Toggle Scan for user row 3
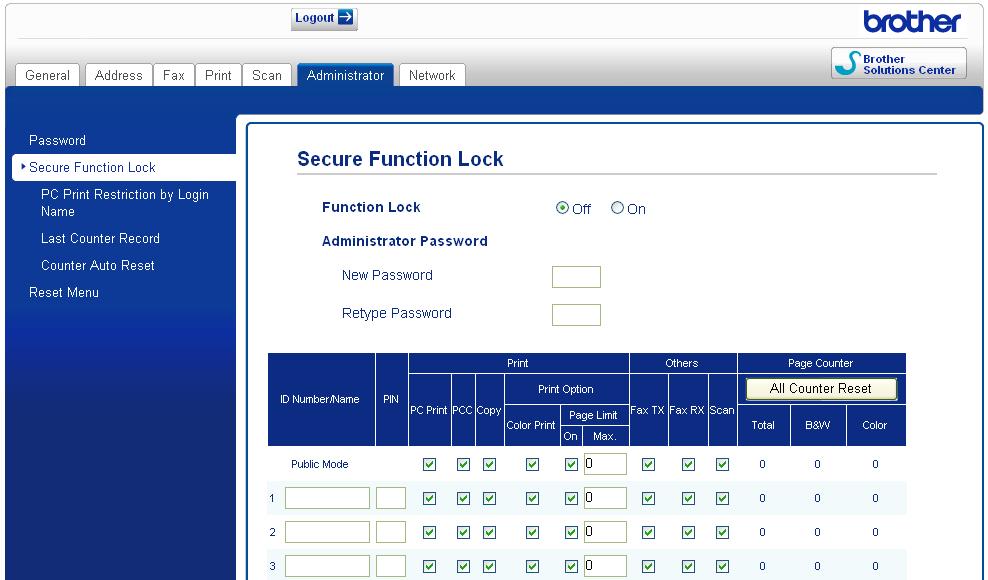 tap(722, 567)
